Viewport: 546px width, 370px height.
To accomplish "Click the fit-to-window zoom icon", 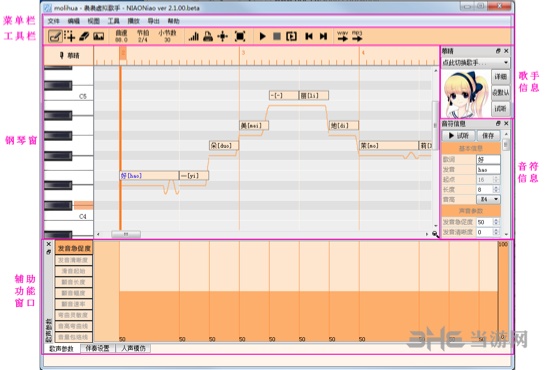I will tap(240, 36).
